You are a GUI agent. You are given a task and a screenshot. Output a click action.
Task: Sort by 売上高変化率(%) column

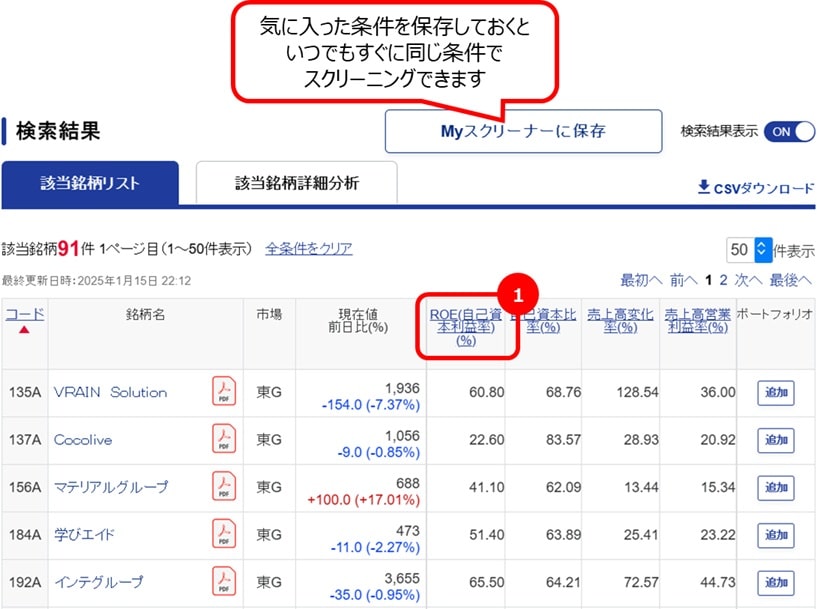tap(620, 320)
